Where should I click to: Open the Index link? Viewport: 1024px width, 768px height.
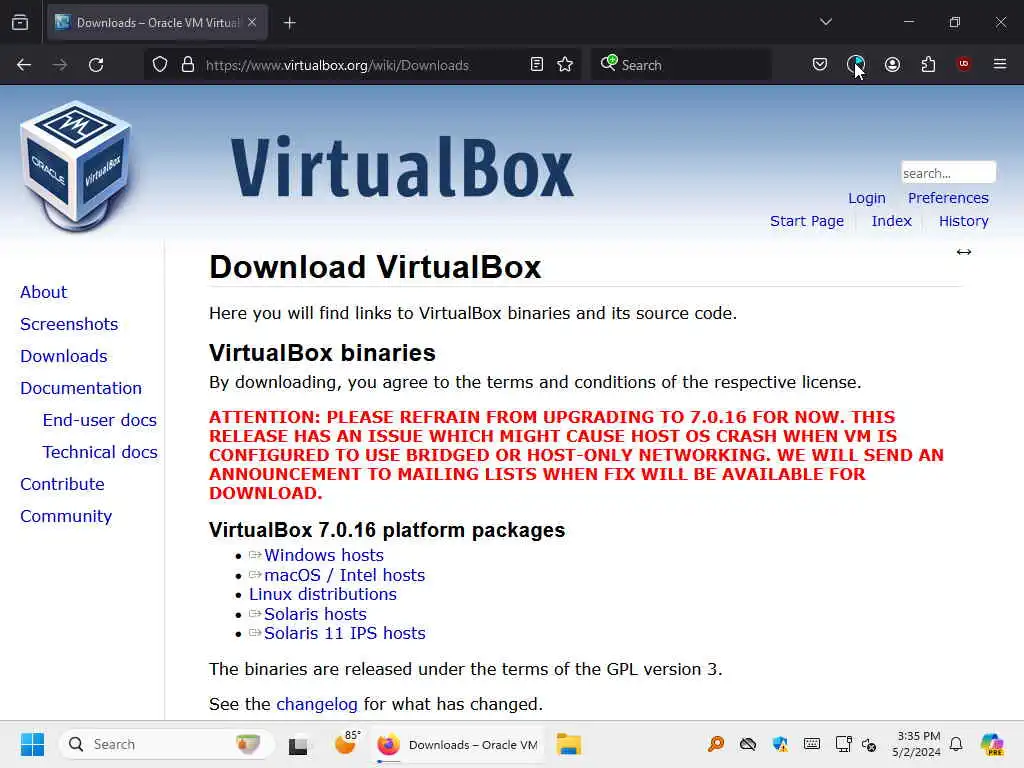(x=891, y=221)
